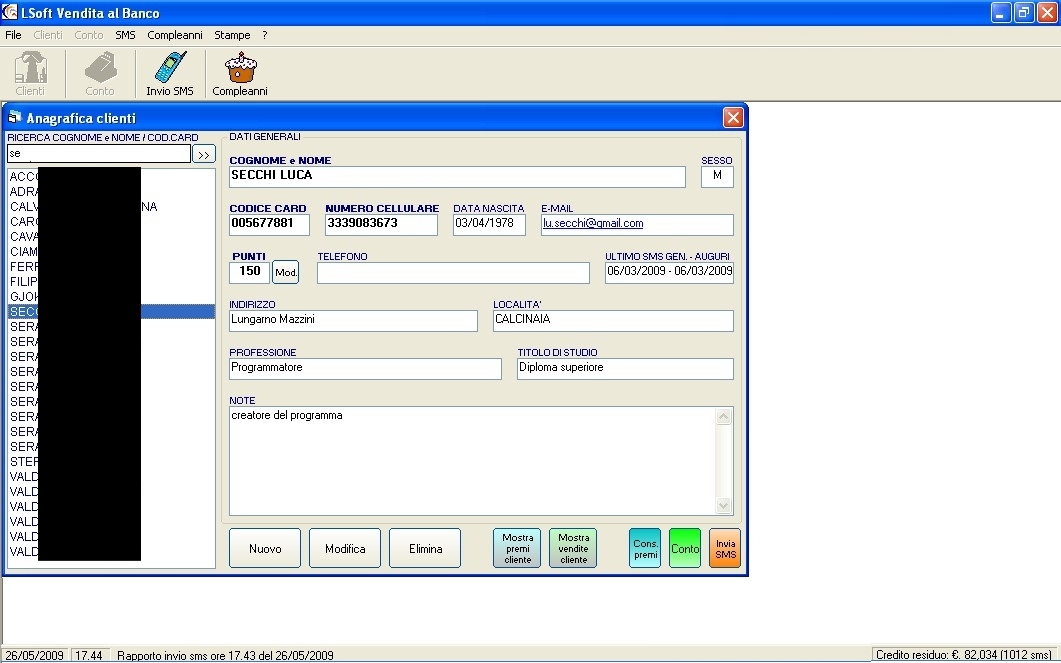This screenshot has width=1061, height=663.
Task: Click the empty Telefono field
Action: [453, 273]
